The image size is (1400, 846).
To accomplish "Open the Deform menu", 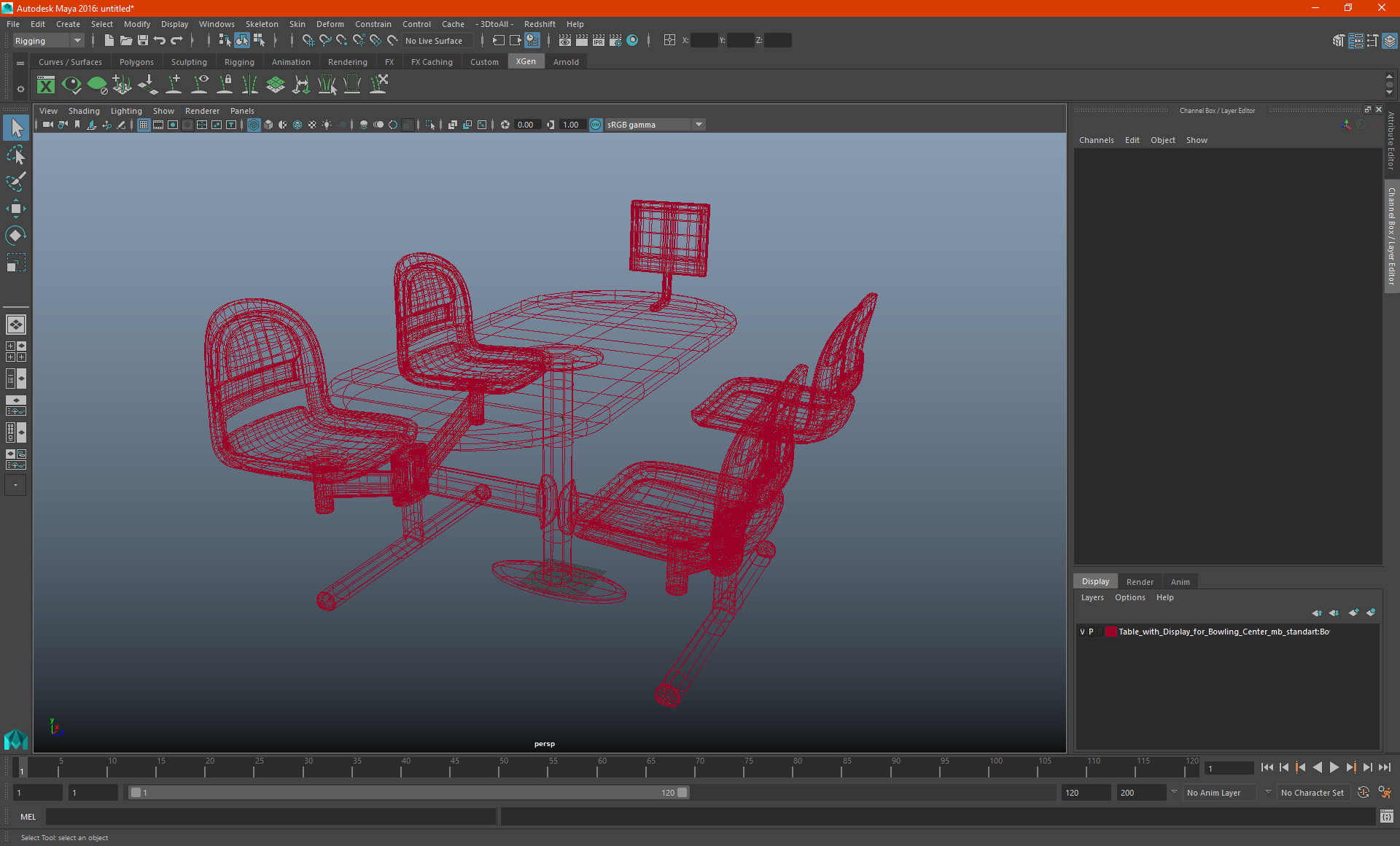I will (x=330, y=24).
